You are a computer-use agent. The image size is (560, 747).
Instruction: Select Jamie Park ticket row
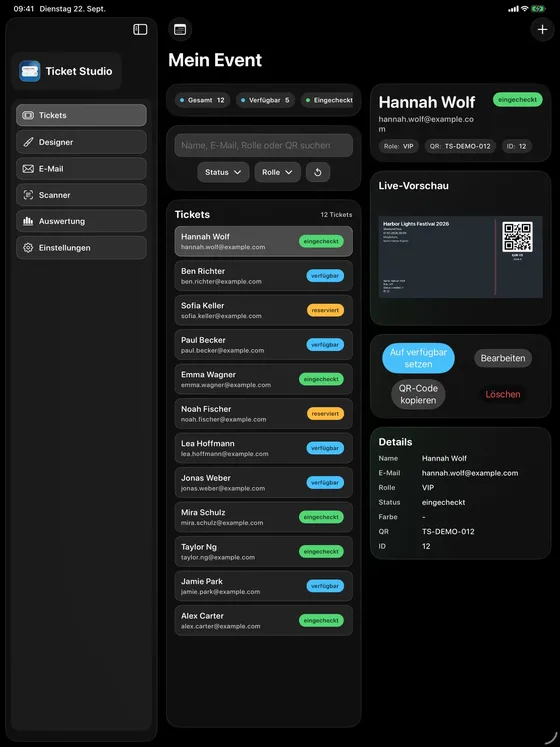[264, 586]
